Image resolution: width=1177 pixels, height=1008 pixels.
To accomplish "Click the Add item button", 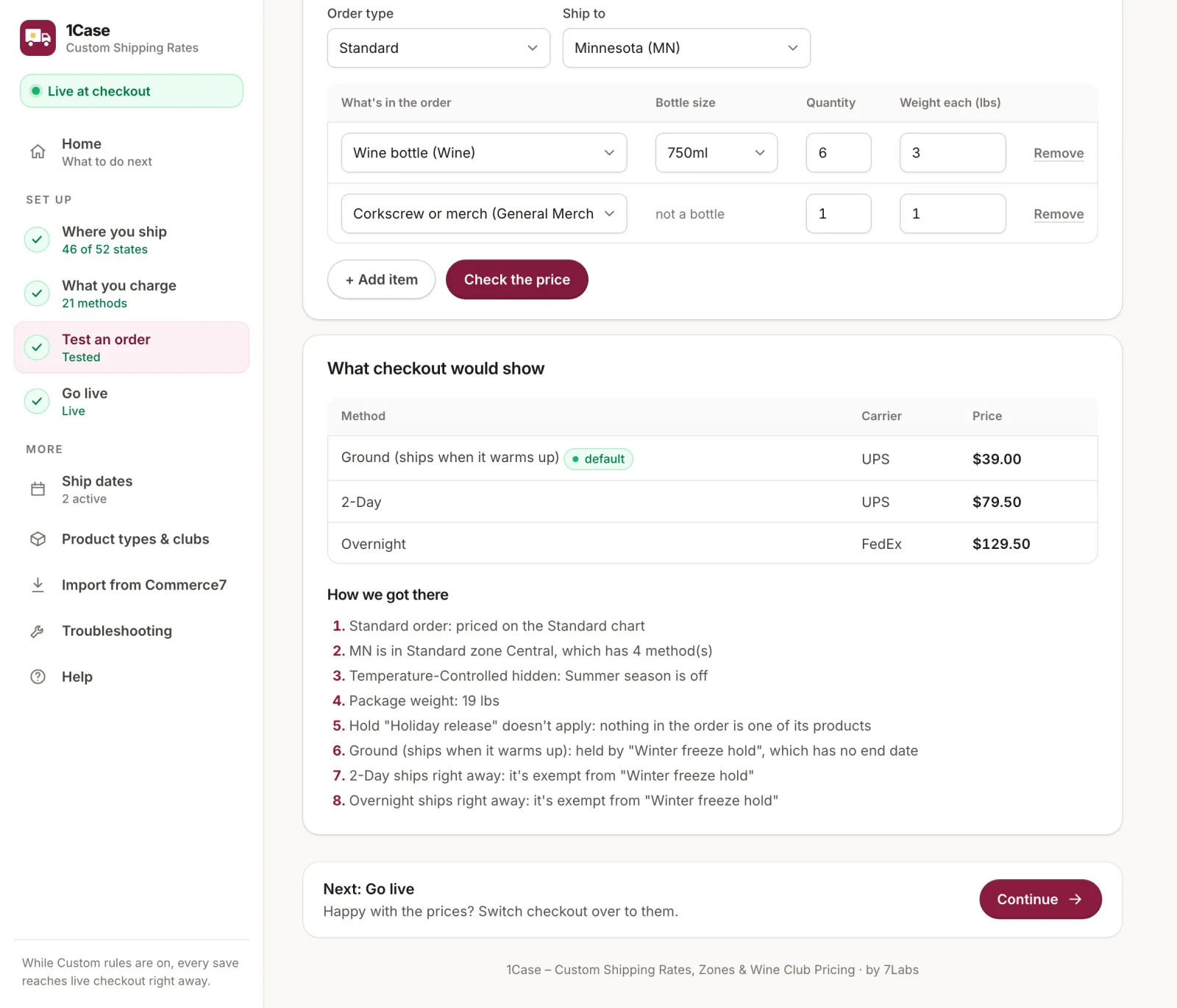I will (x=381, y=280).
